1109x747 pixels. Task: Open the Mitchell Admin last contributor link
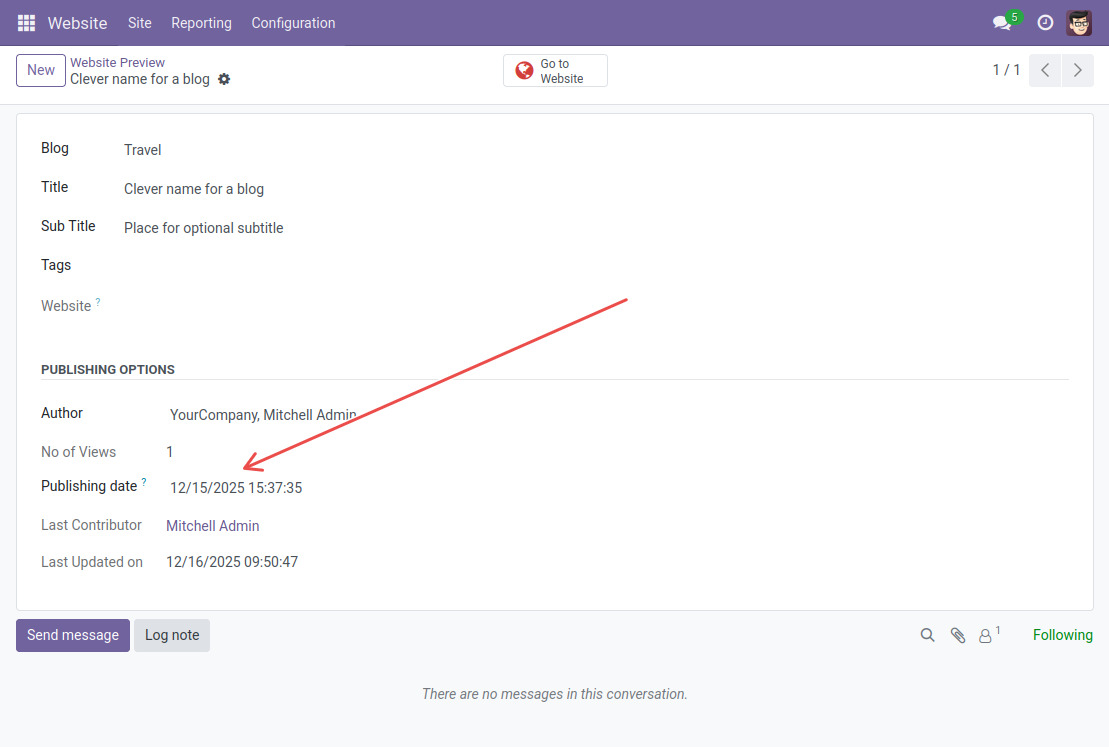click(212, 526)
